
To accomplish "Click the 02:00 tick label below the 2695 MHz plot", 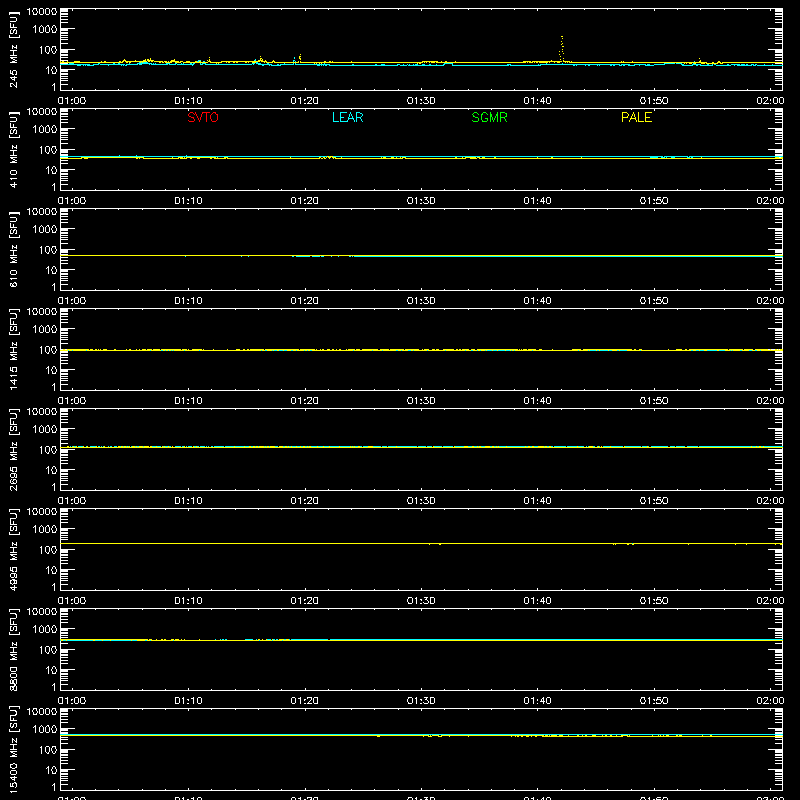I will (x=770, y=501).
